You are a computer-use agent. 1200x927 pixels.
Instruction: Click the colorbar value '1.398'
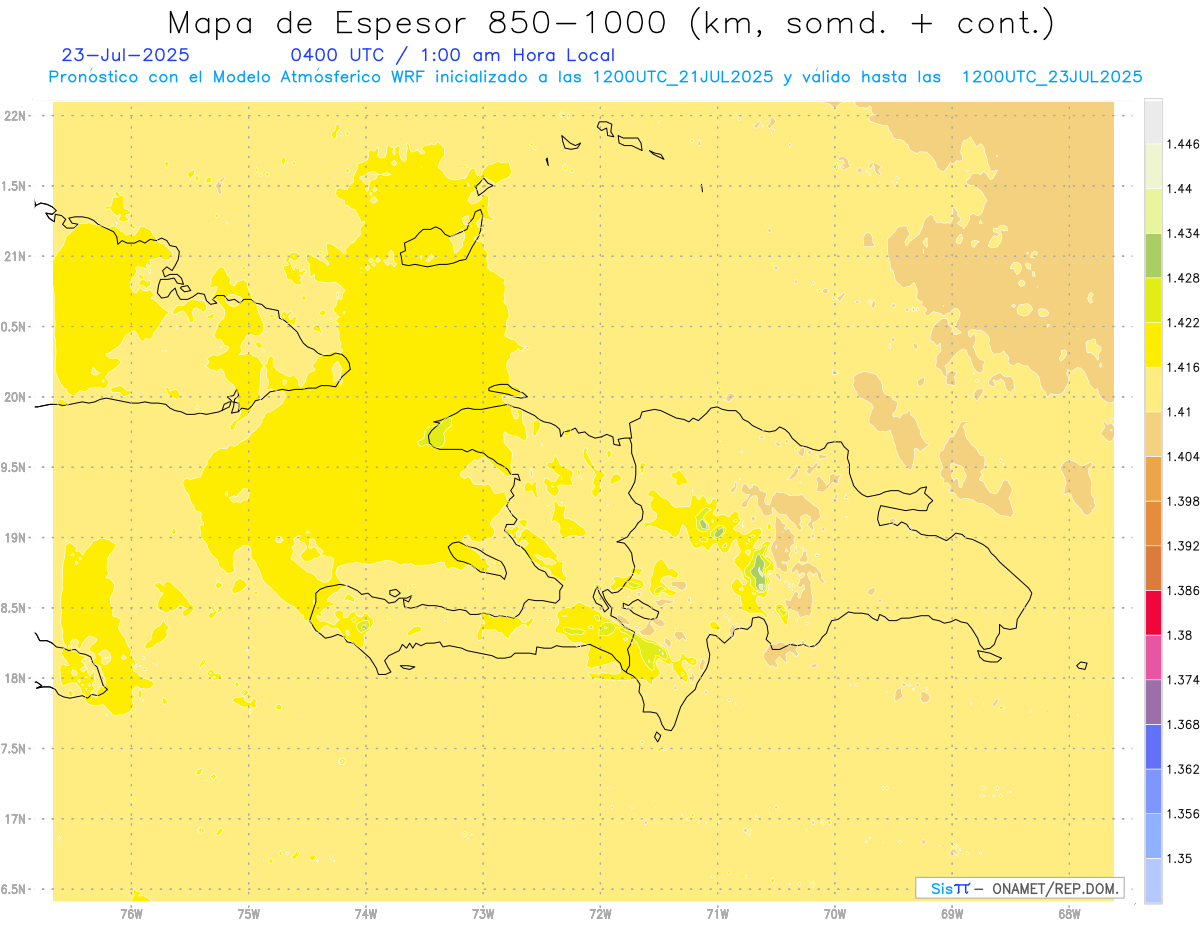tap(1182, 501)
